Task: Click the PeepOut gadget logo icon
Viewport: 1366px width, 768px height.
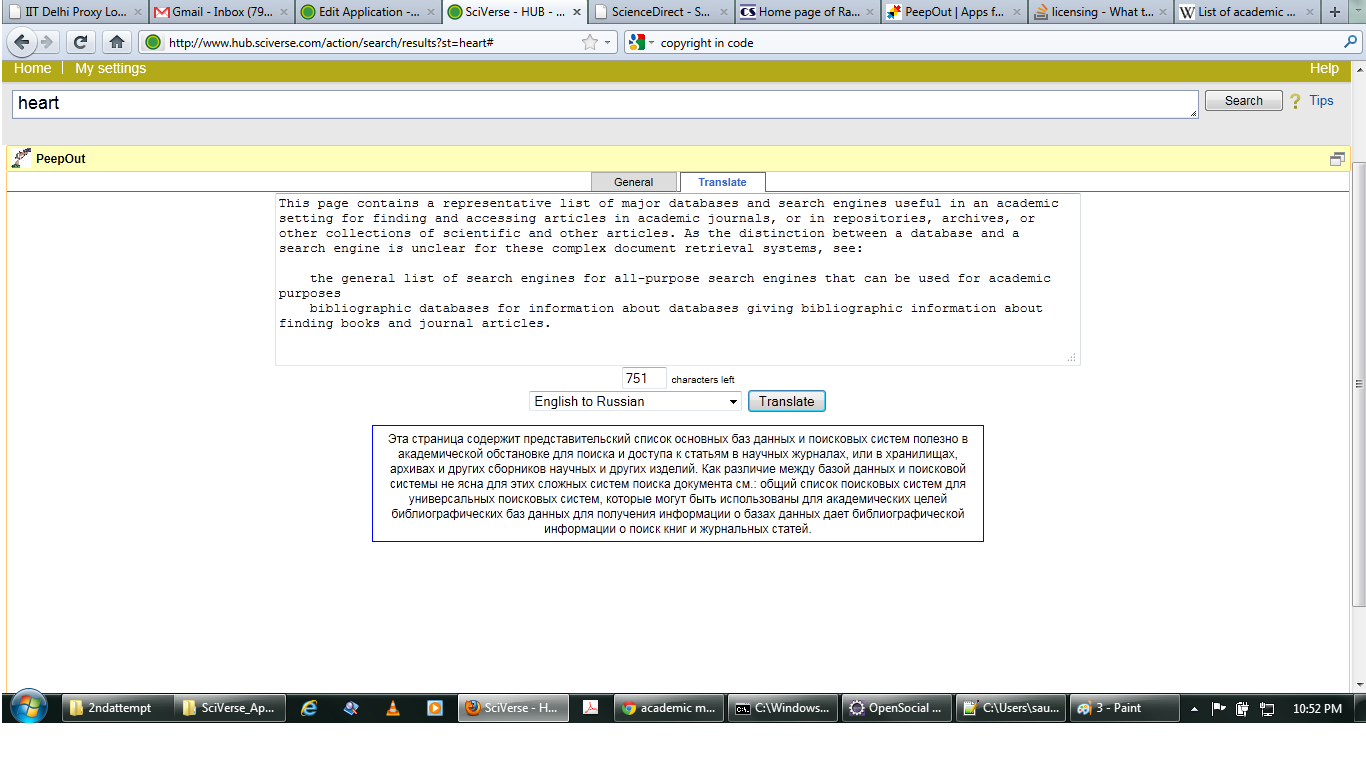Action: 21,158
